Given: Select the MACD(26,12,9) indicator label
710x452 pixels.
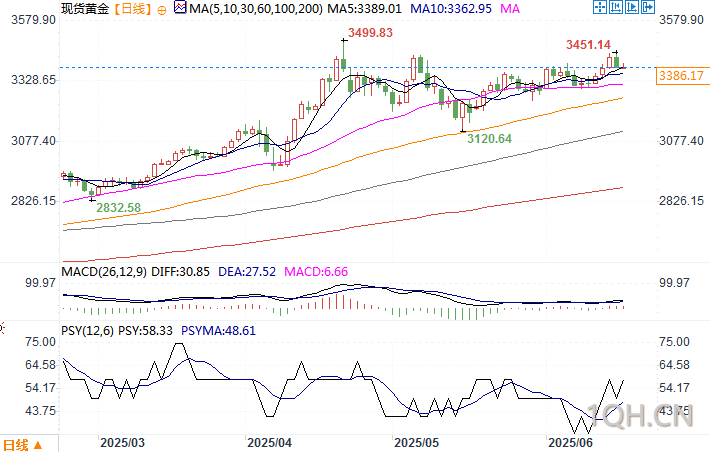Looking at the screenshot, I should point(104,272).
